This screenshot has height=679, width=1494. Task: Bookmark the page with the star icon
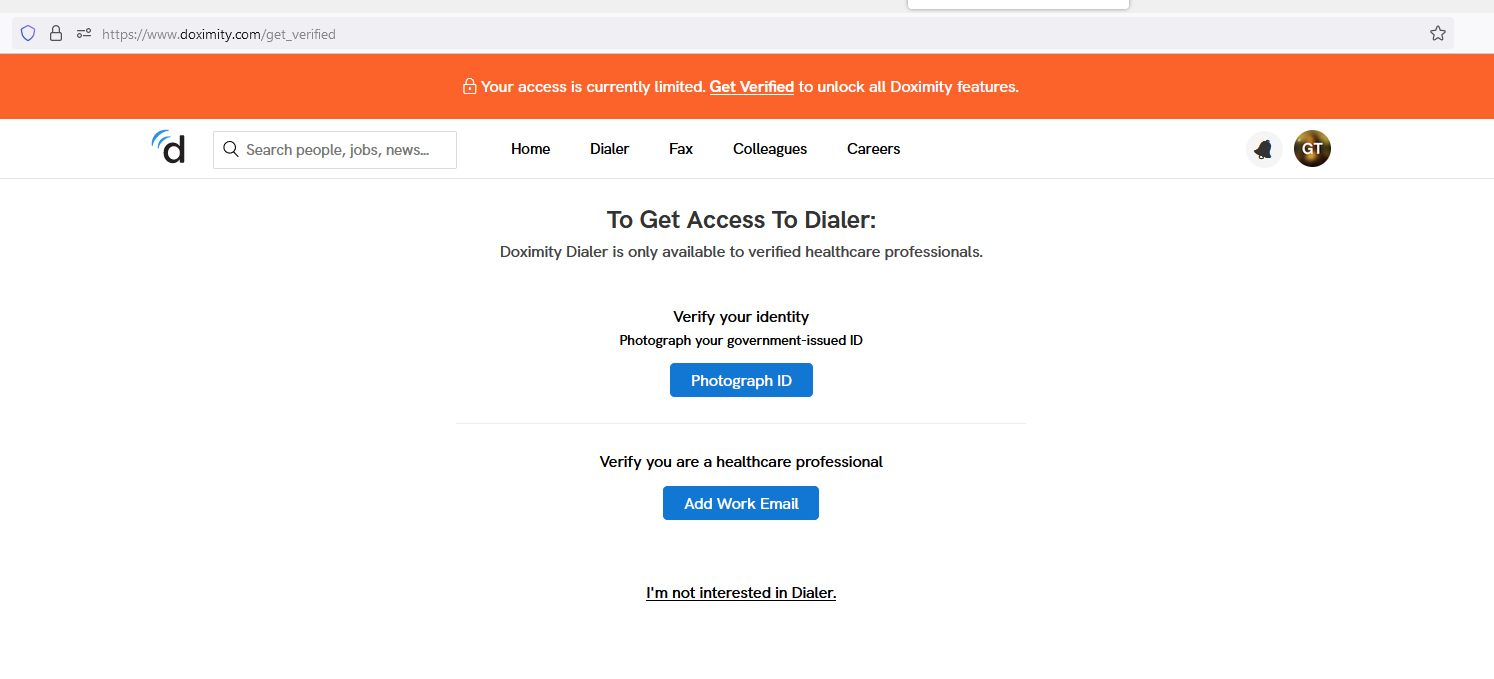1438,33
